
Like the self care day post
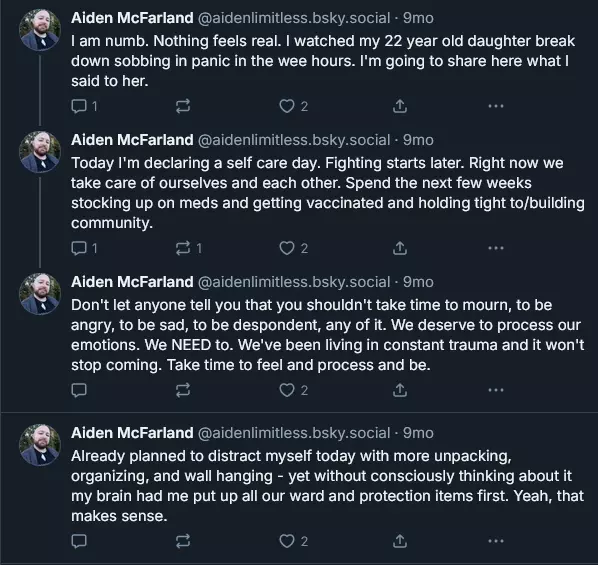tap(293, 248)
